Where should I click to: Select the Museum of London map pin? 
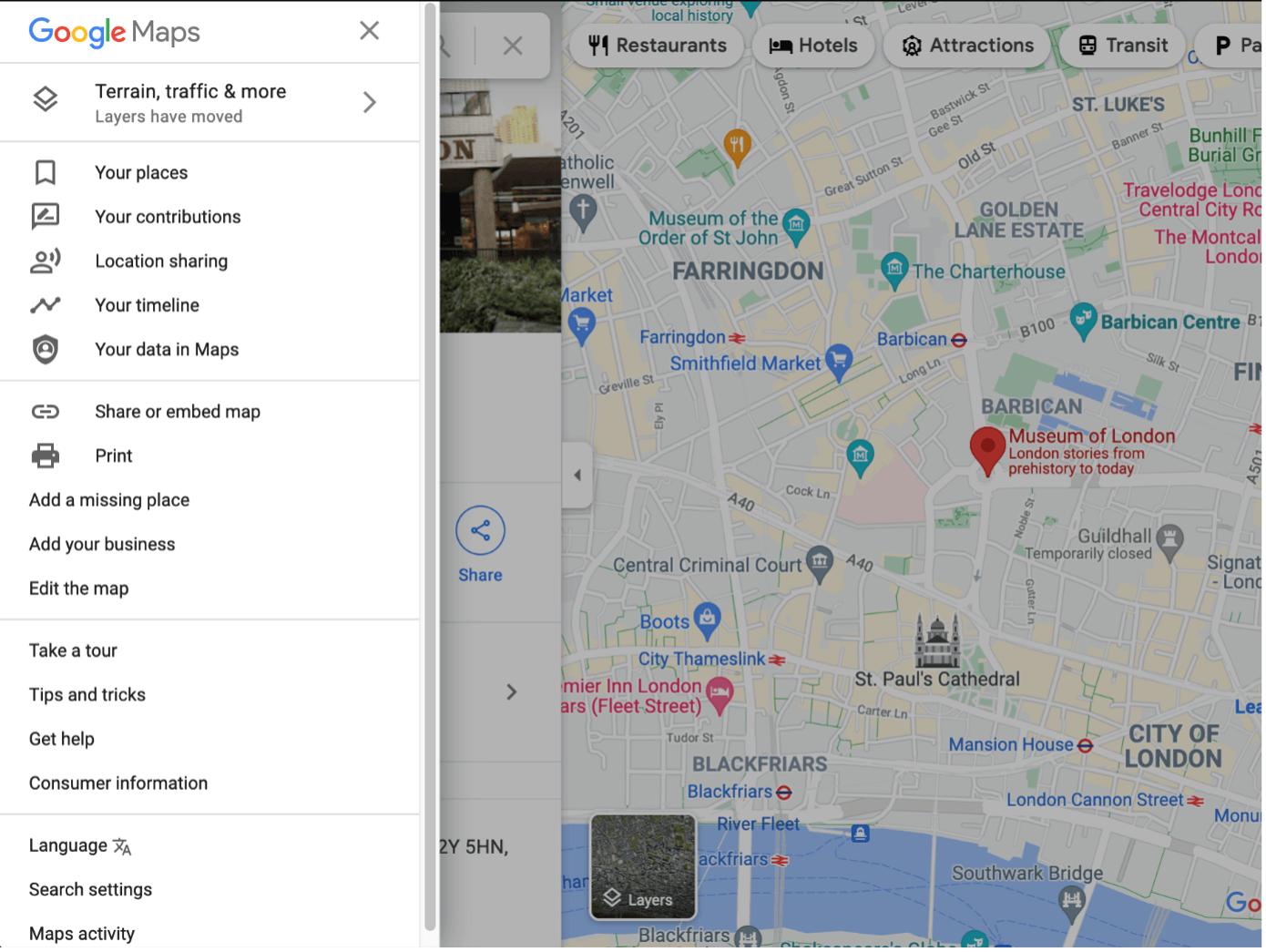pyautogui.click(x=987, y=448)
